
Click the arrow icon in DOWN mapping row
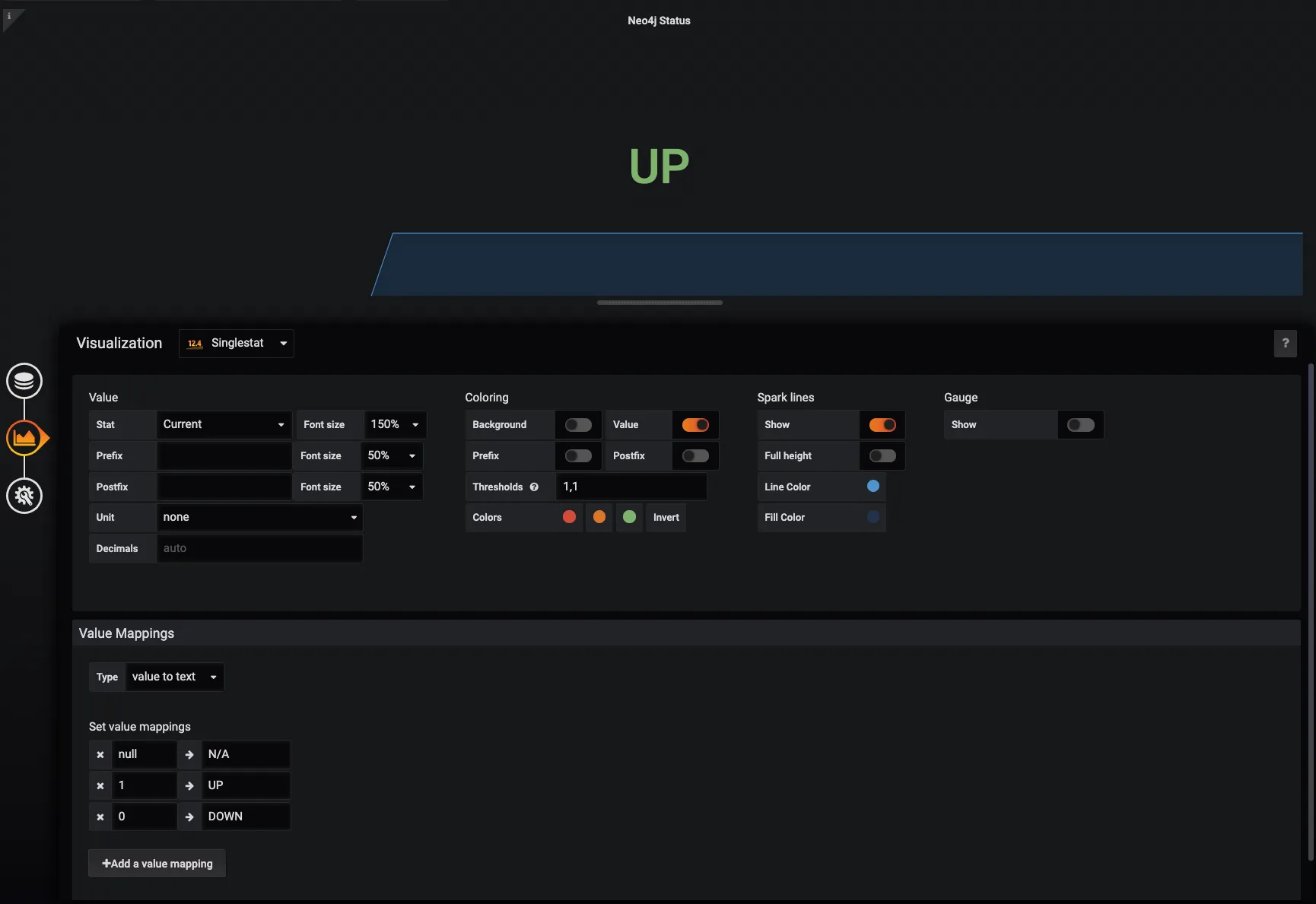click(x=189, y=817)
